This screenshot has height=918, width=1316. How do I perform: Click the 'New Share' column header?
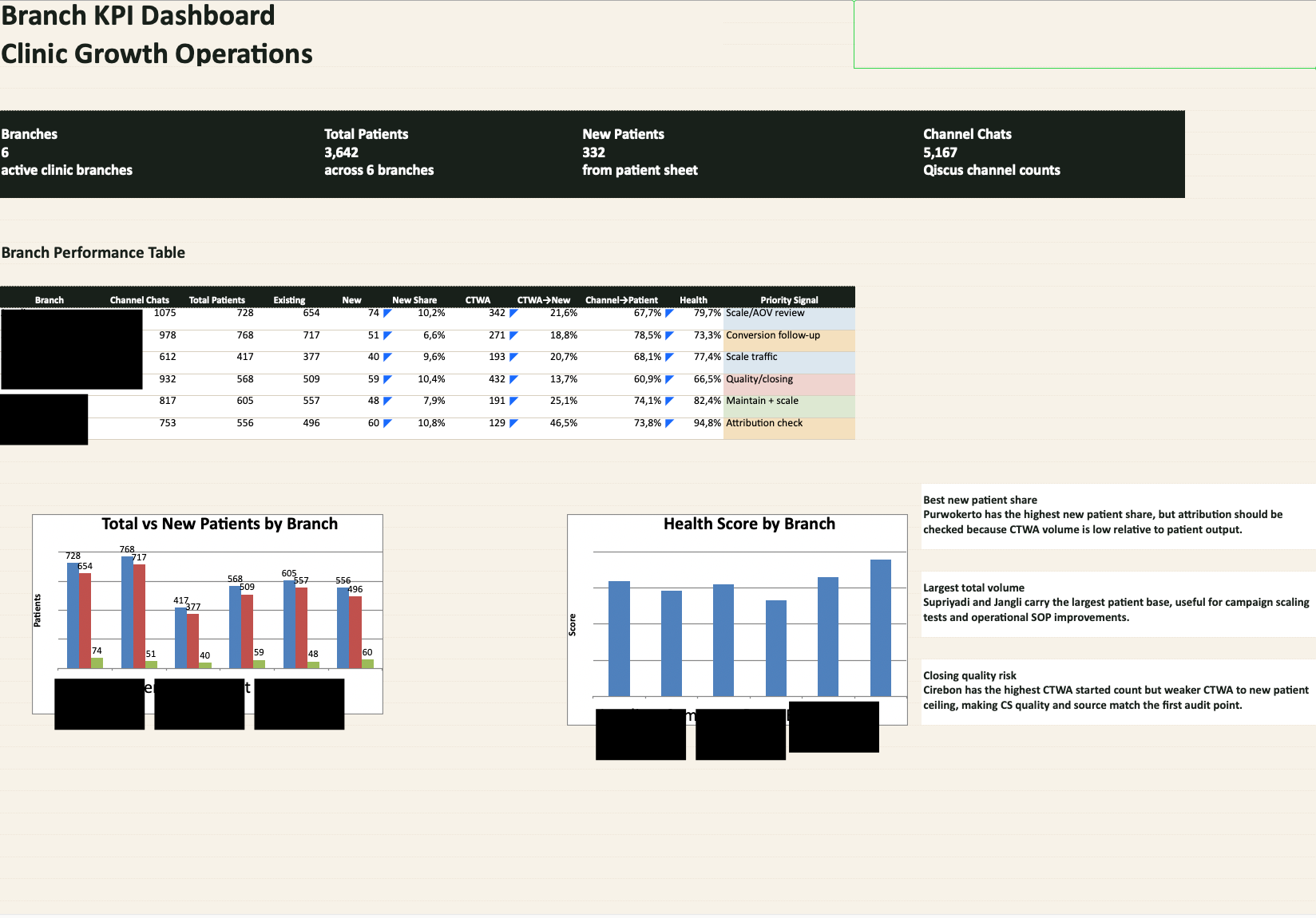[414, 300]
